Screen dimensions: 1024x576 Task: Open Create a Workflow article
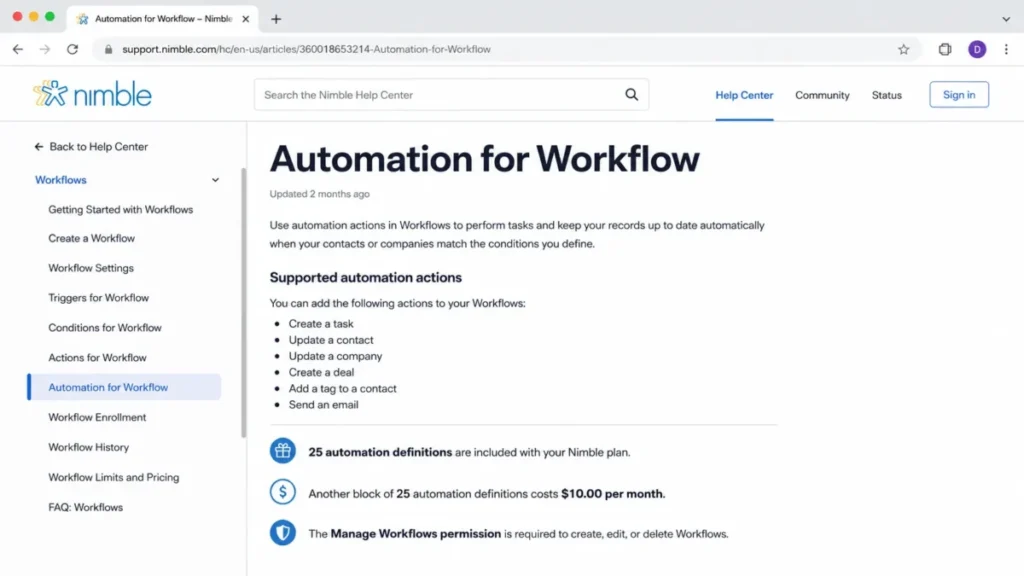(x=91, y=238)
